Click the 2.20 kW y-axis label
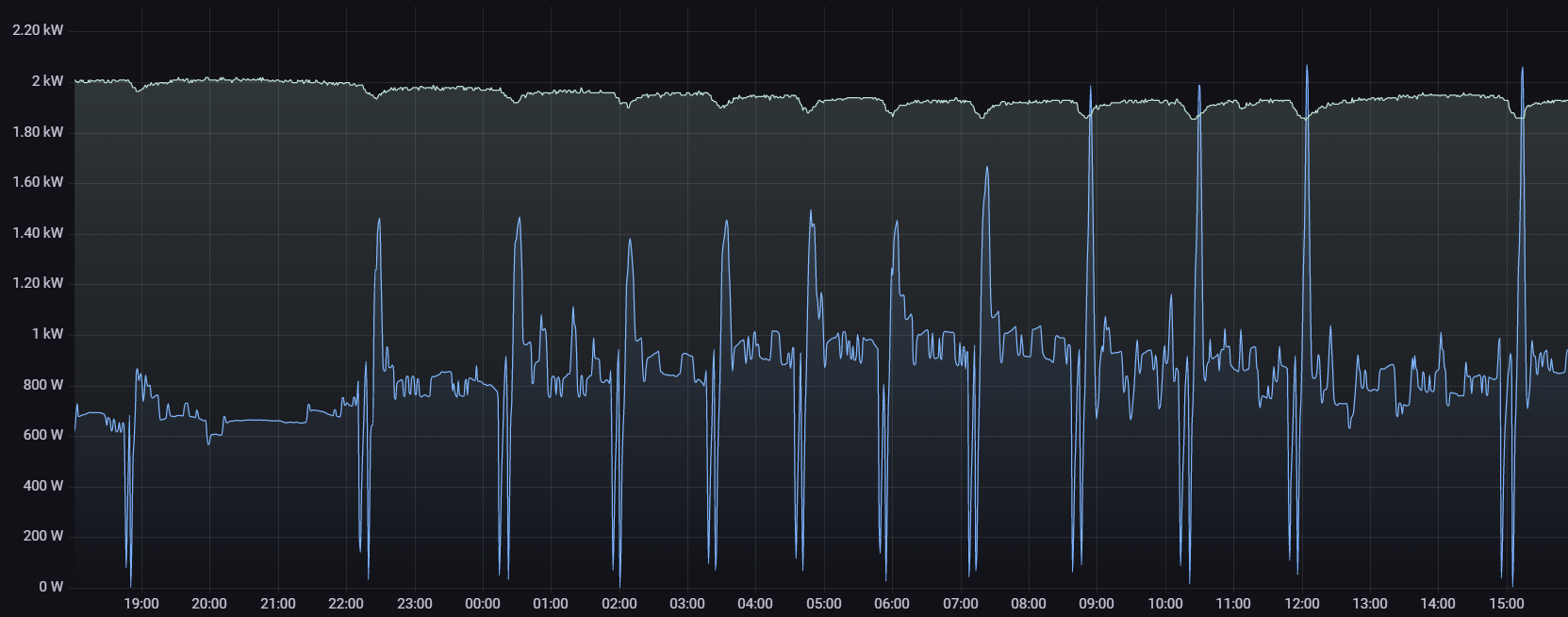The image size is (1568, 617). click(38, 30)
